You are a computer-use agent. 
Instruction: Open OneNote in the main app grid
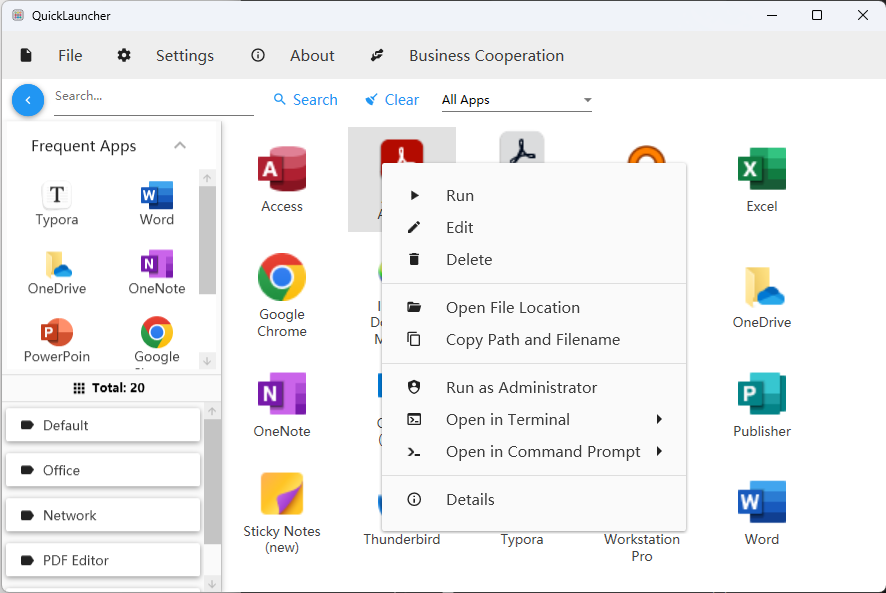pos(282,405)
